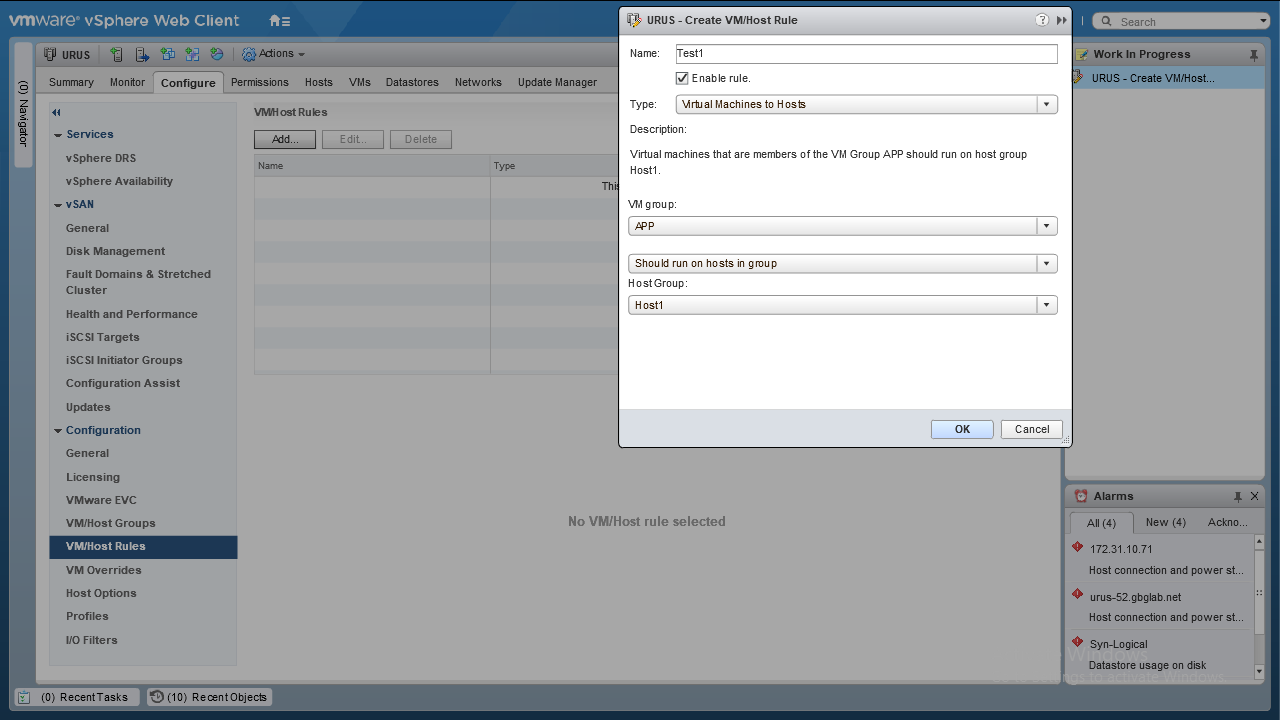Screen dimensions: 1280x720
Task: Toggle the Enable rule checkbox
Action: click(x=682, y=78)
